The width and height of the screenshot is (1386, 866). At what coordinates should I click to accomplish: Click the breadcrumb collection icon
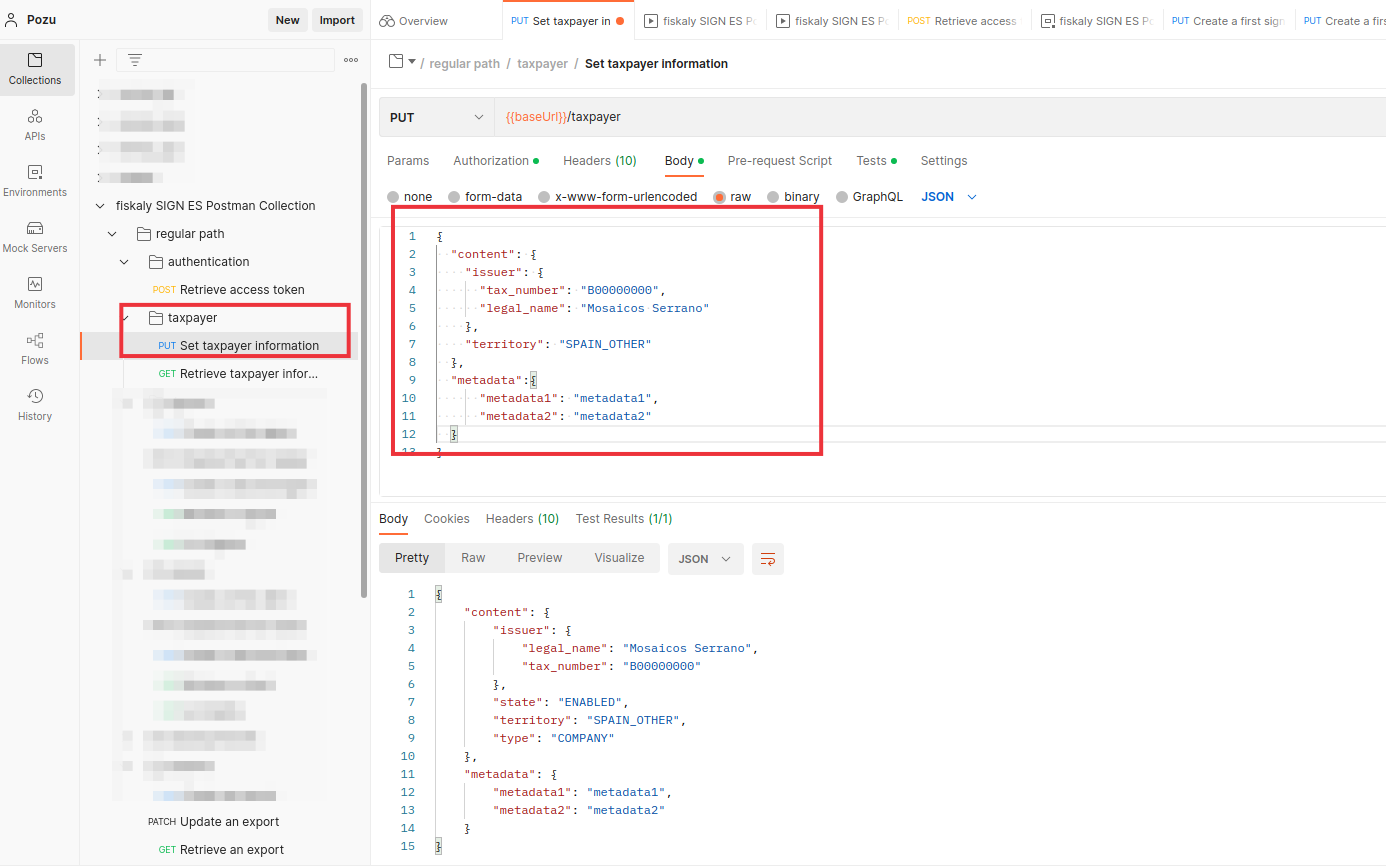pyautogui.click(x=395, y=62)
